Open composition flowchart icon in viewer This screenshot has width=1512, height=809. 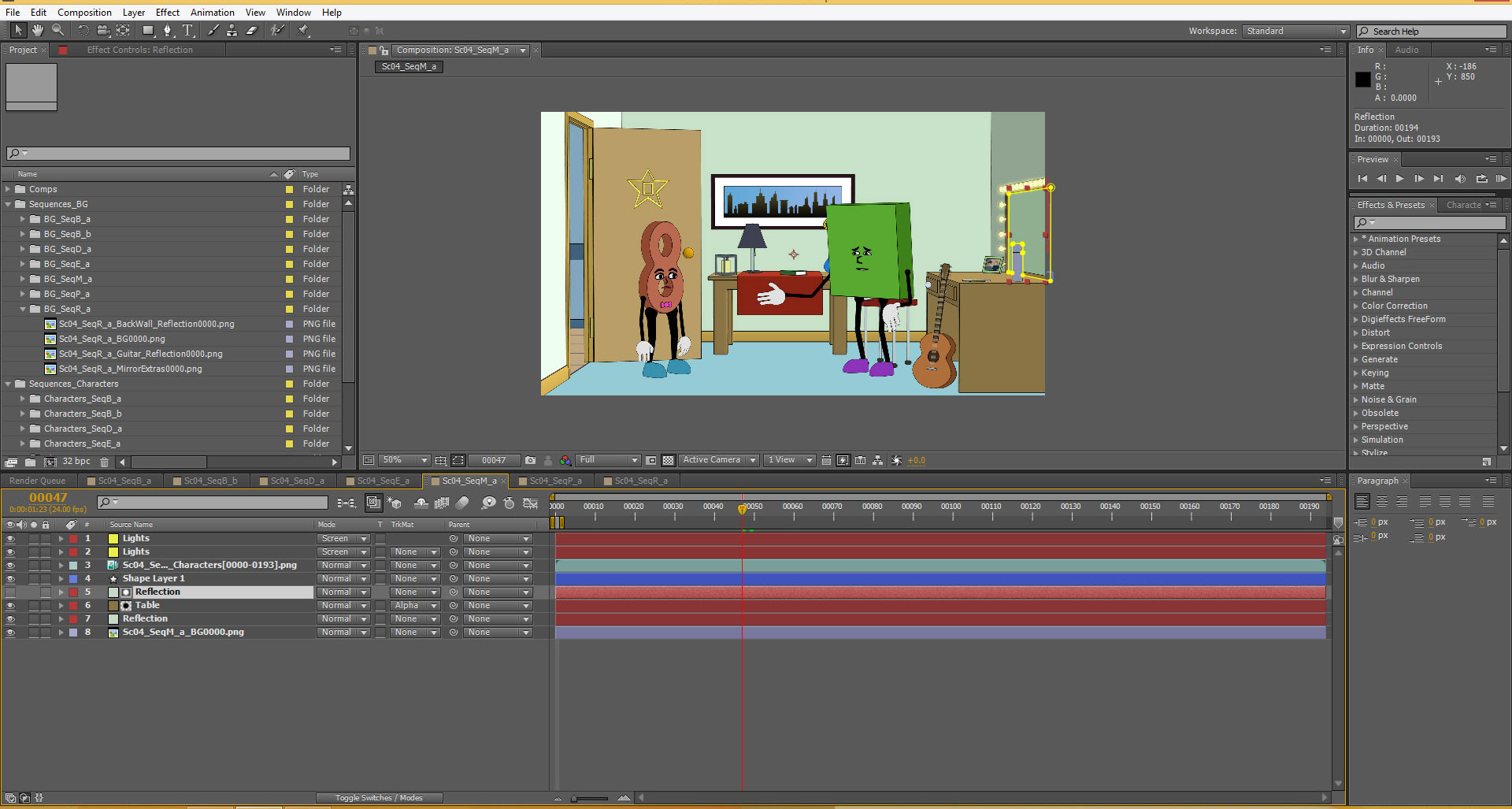pyautogui.click(x=878, y=460)
